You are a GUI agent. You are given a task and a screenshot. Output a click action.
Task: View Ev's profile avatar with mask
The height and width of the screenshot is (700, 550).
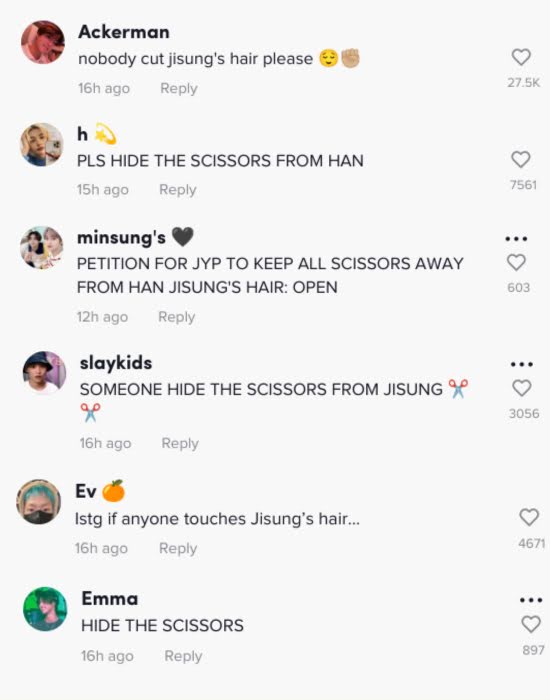pos(38,502)
